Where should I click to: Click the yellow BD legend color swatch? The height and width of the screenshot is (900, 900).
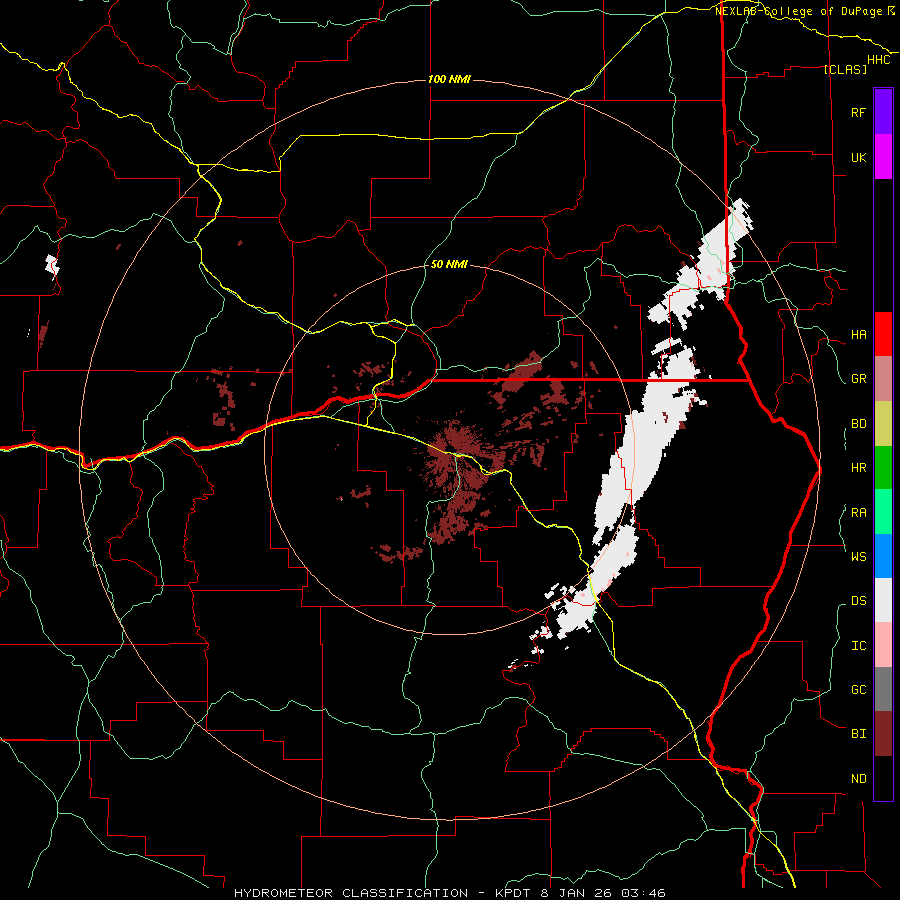(x=883, y=423)
